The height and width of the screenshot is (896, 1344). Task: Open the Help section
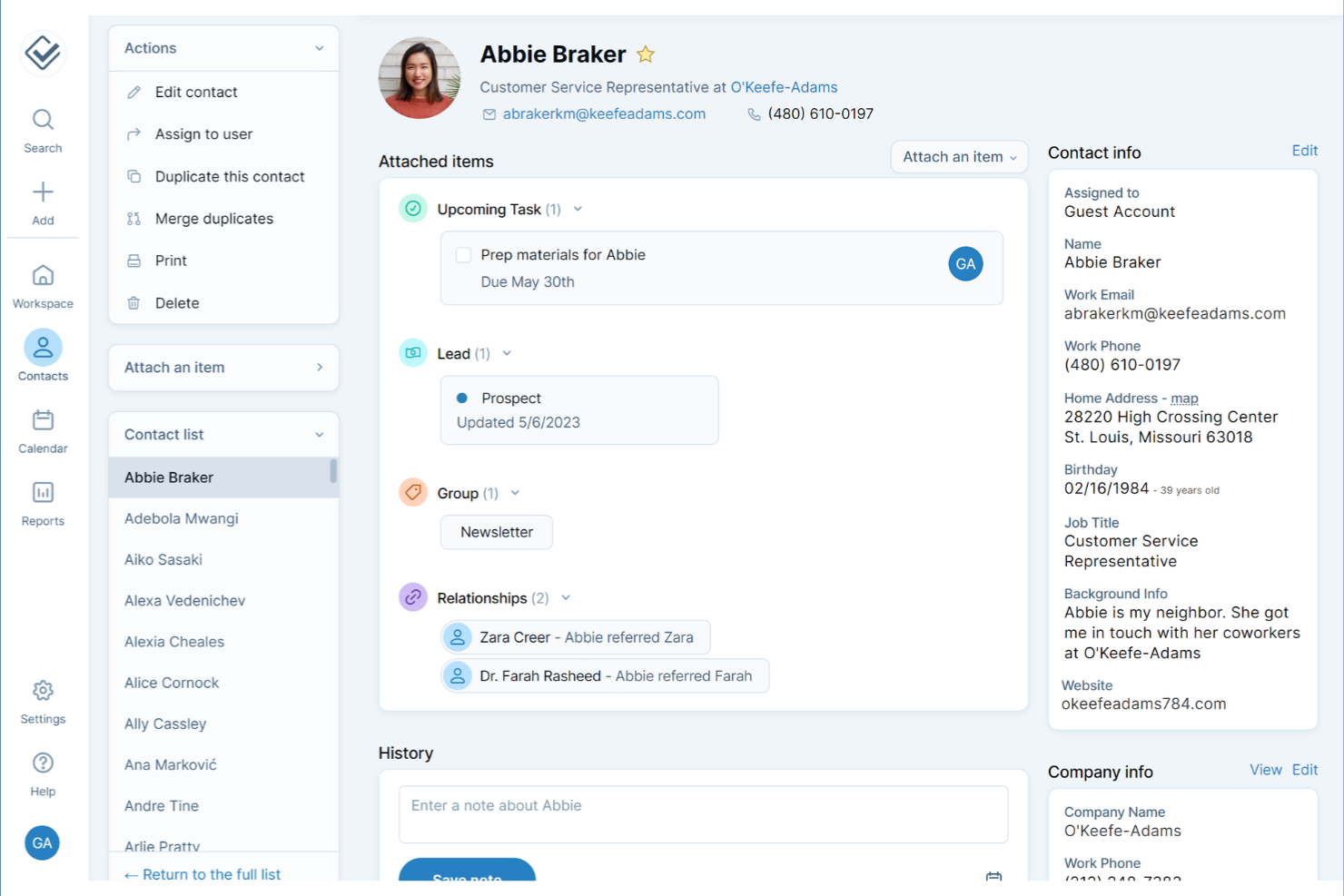[42, 763]
